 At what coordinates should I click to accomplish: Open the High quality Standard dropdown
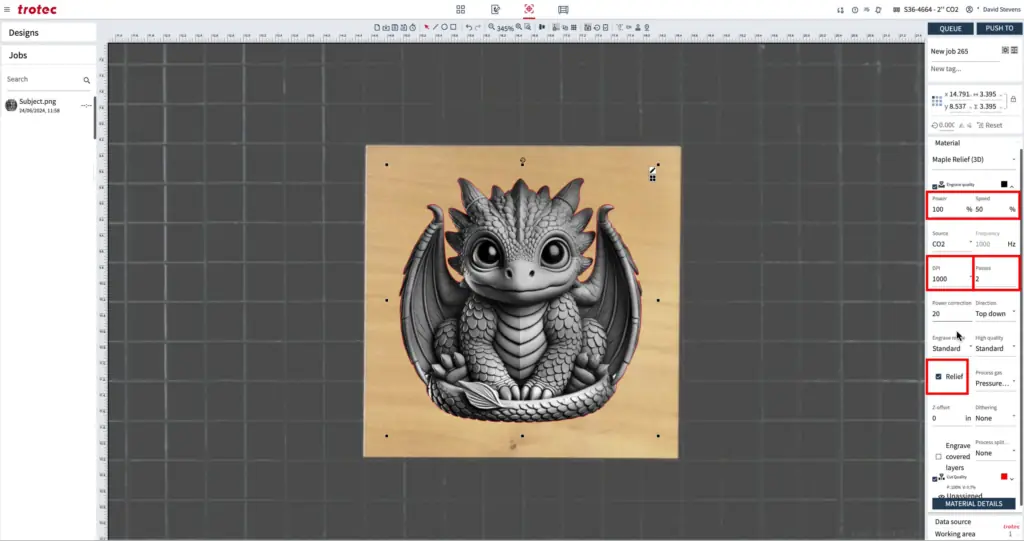[x=995, y=348]
